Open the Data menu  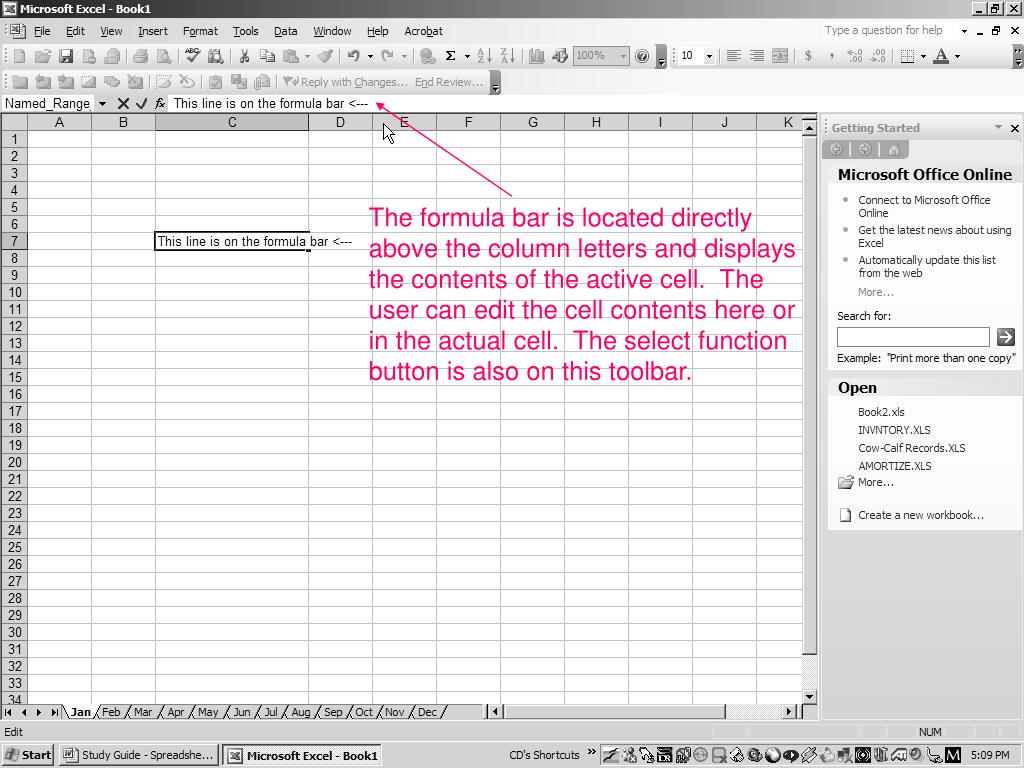285,31
